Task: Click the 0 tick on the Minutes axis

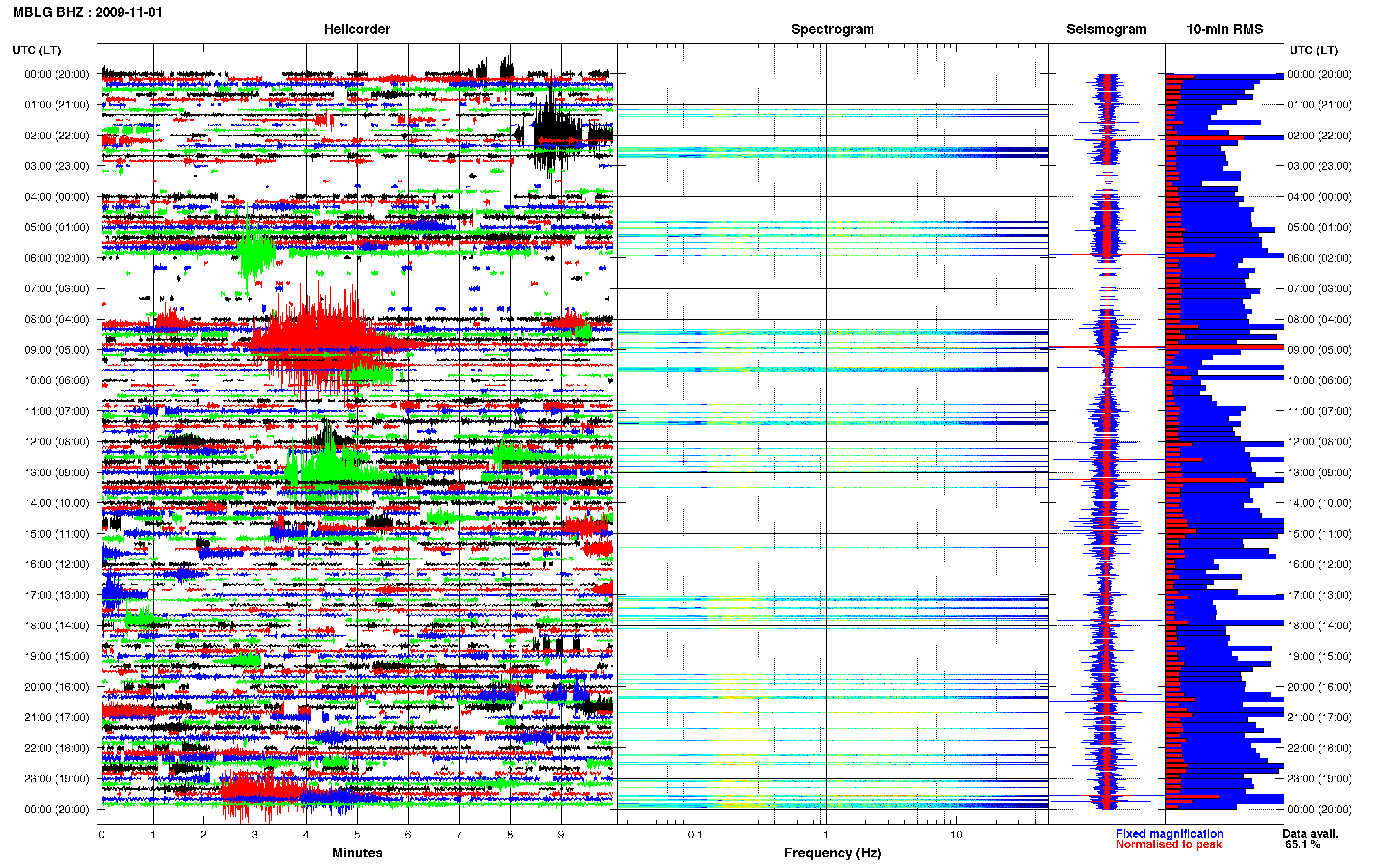Action: coord(102,835)
